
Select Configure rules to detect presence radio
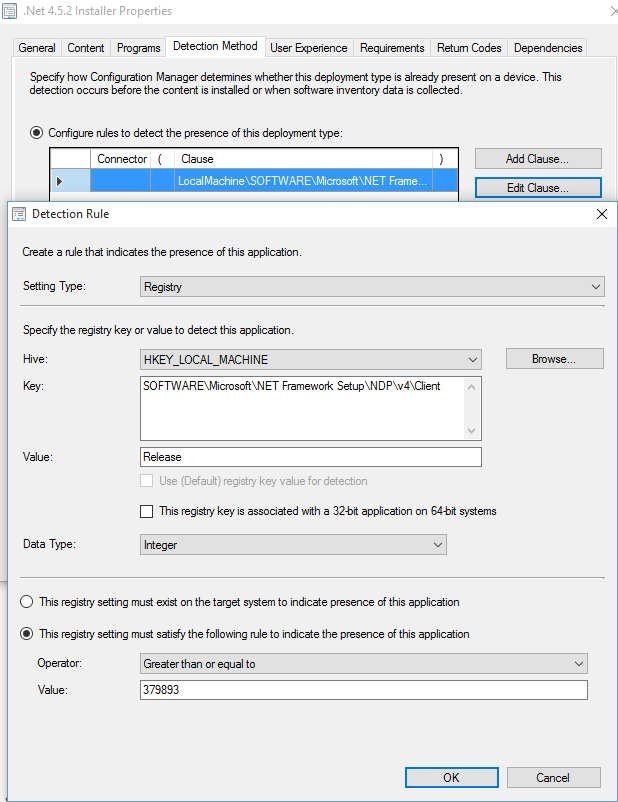[x=36, y=133]
